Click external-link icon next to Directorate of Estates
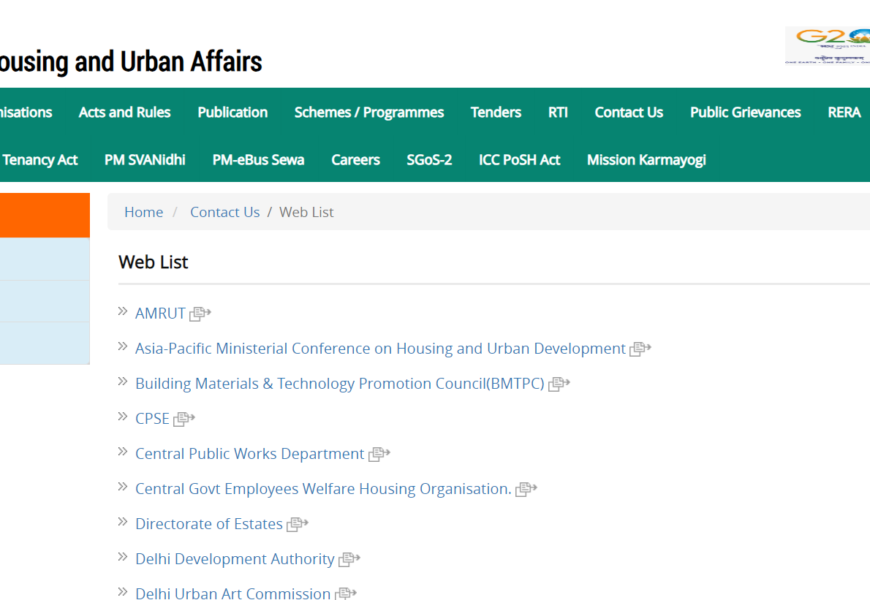Image resolution: width=870 pixels, height=600 pixels. coord(297,524)
